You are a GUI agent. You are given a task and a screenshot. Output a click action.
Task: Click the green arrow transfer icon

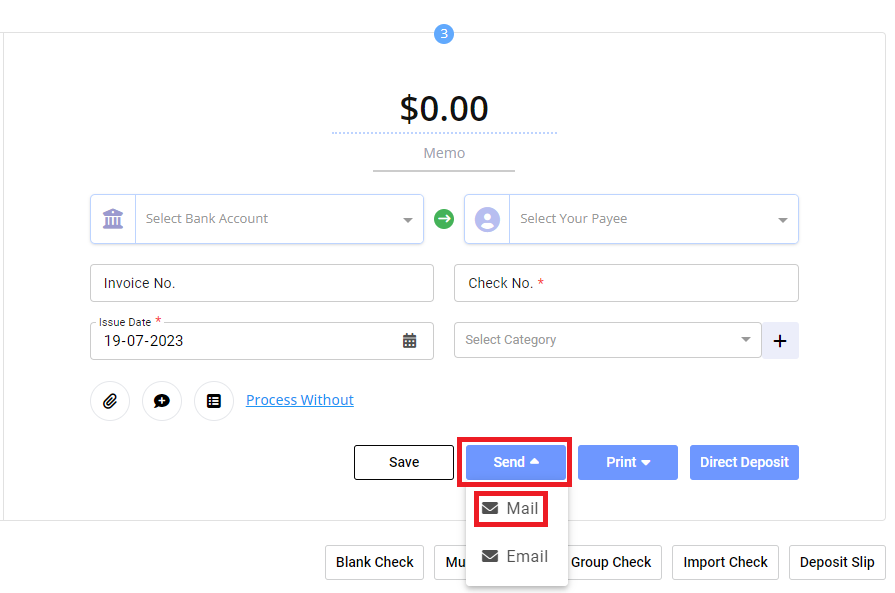444,219
